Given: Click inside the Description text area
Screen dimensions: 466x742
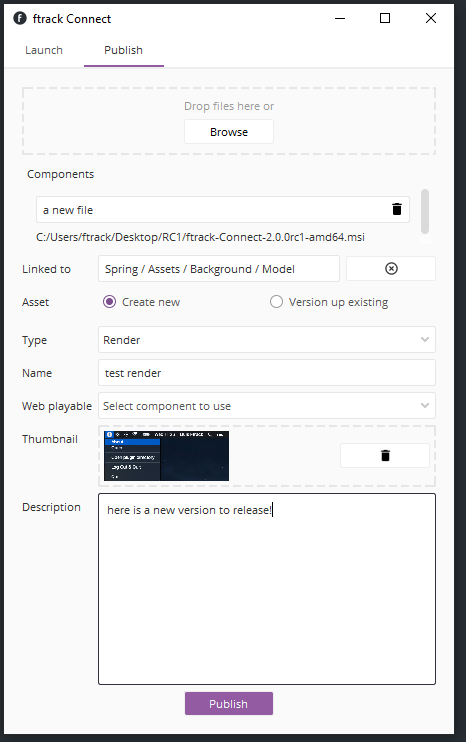Looking at the screenshot, I should pos(267,589).
